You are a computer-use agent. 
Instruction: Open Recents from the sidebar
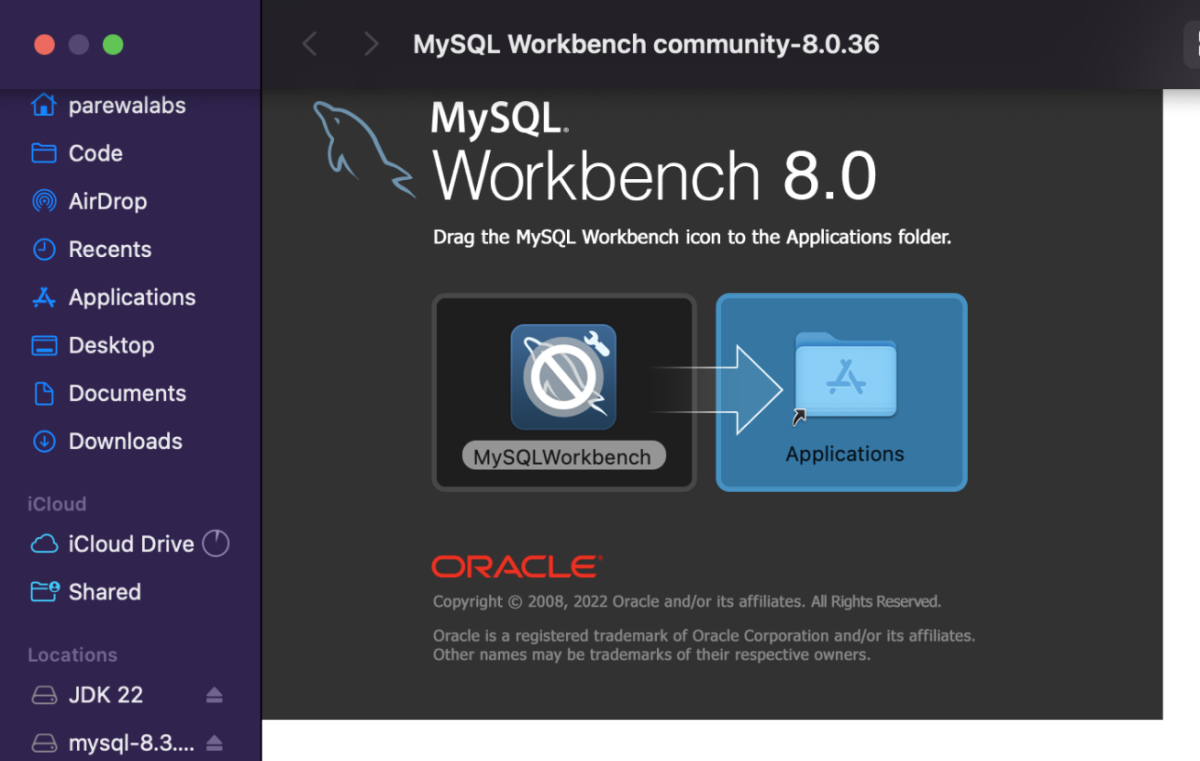[110, 249]
